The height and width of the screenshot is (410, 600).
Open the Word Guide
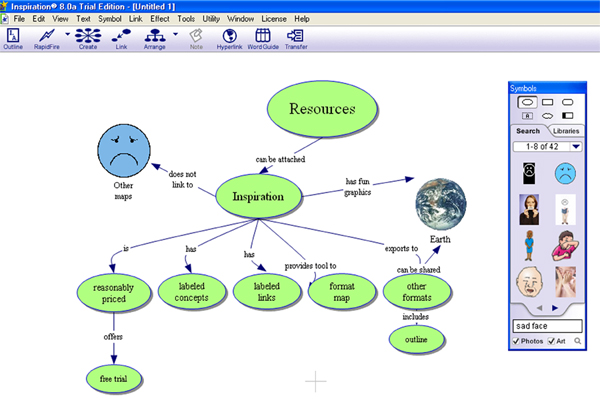(x=263, y=38)
